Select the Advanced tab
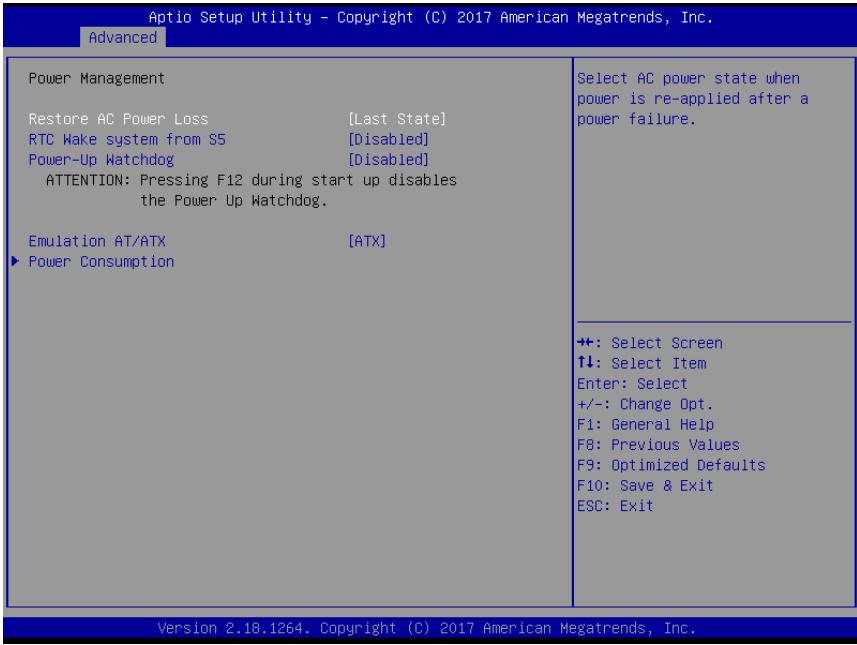Viewport: 857px width, 645px height. pyautogui.click(x=122, y=37)
